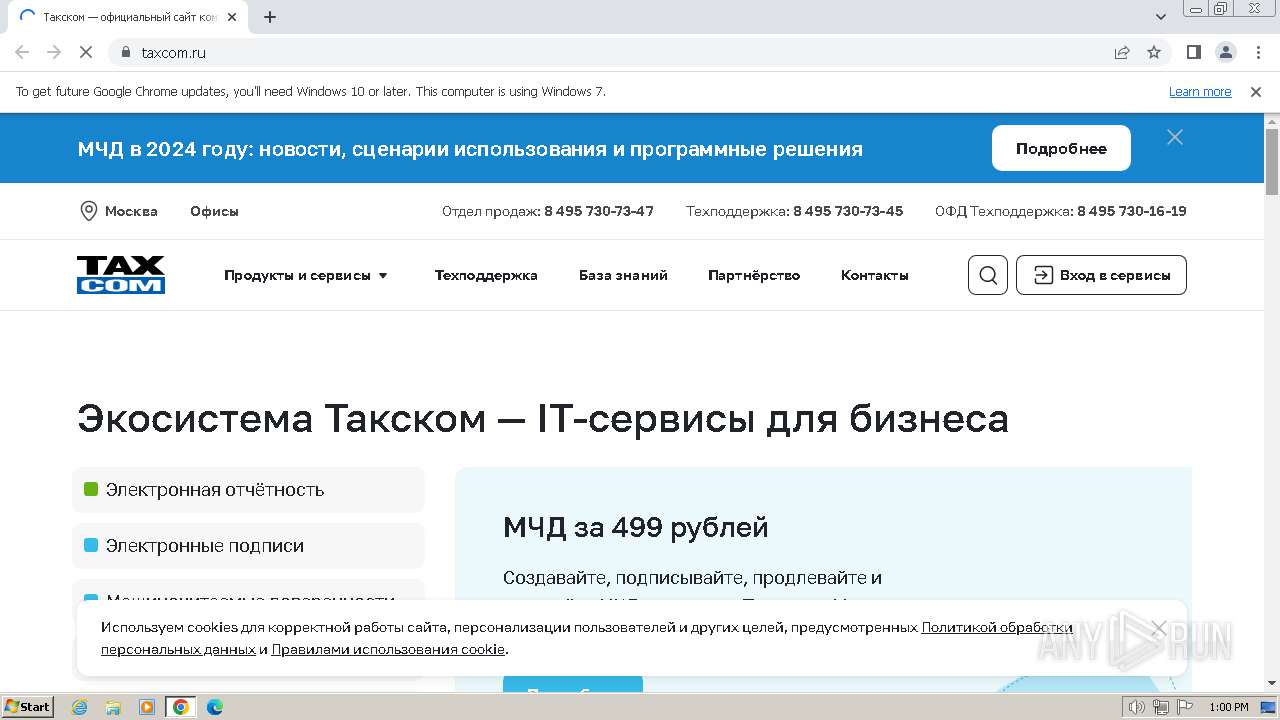Open the Техподдержка menu item

click(486, 275)
